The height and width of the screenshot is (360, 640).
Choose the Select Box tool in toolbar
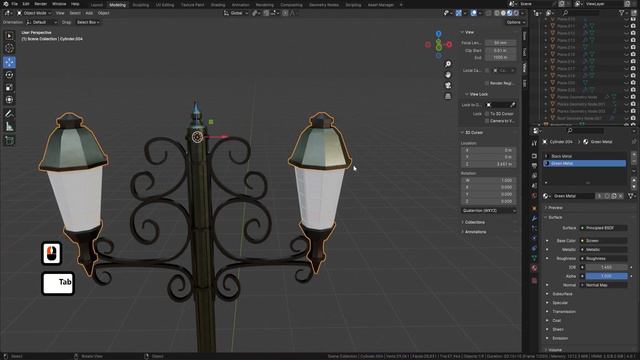(x=9, y=36)
